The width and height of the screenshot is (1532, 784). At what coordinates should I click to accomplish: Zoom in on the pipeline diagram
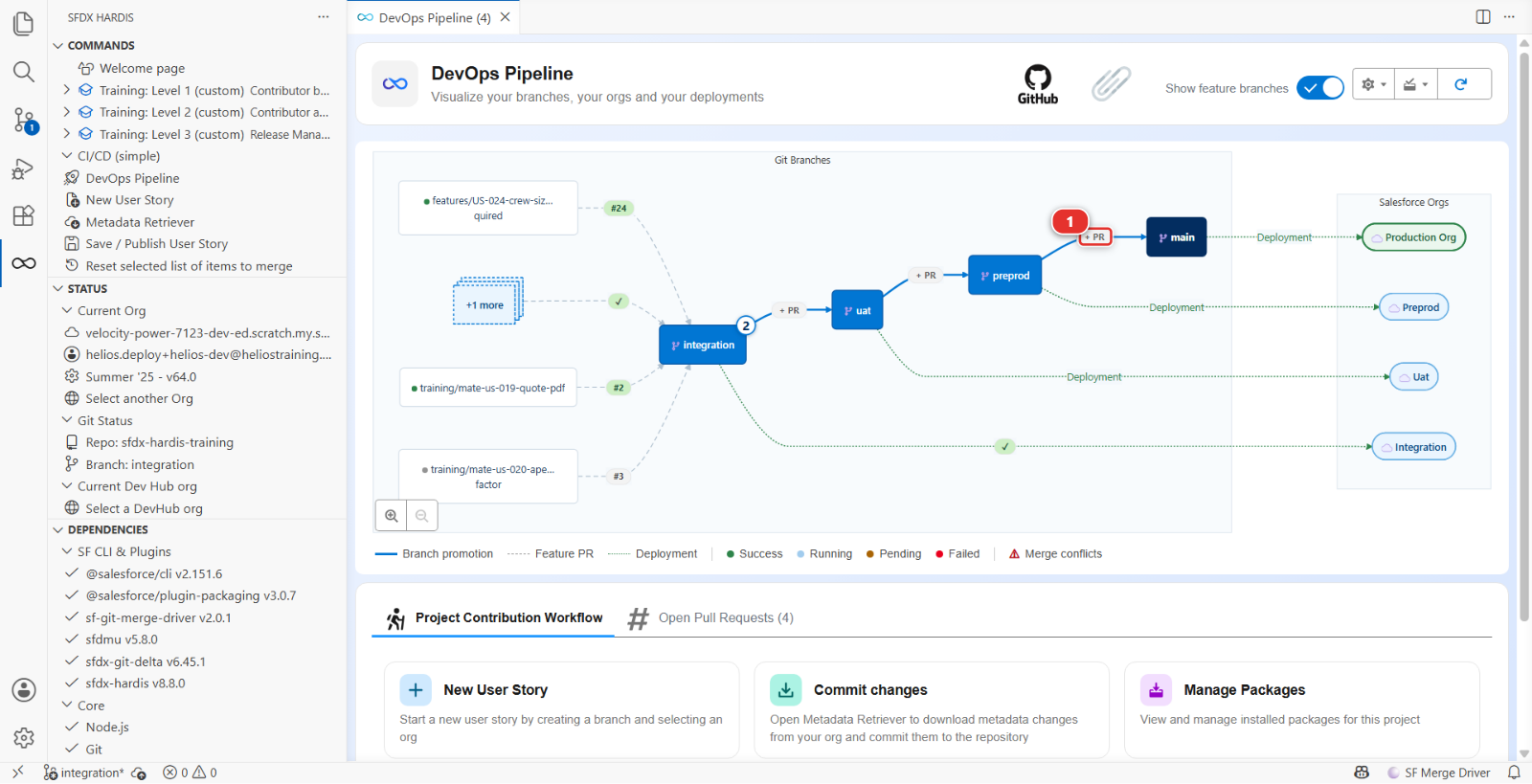[x=392, y=516]
